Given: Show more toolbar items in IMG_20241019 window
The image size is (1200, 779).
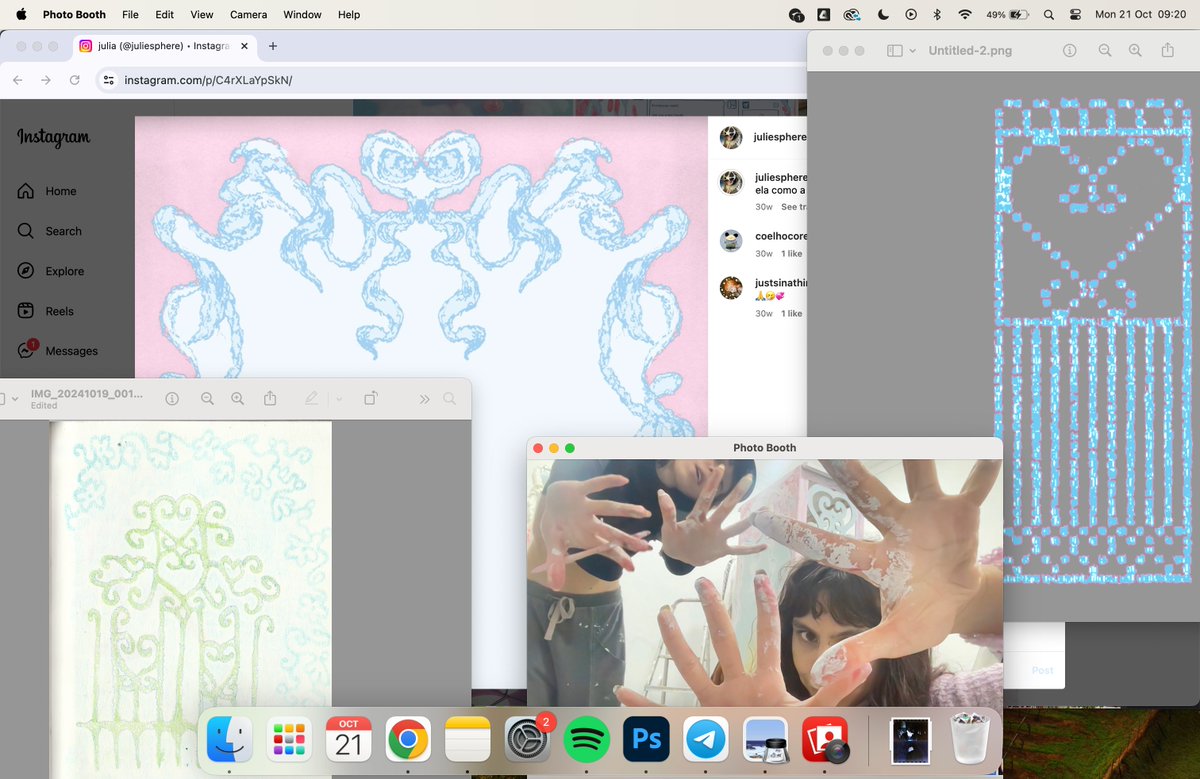Looking at the screenshot, I should pyautogui.click(x=424, y=398).
